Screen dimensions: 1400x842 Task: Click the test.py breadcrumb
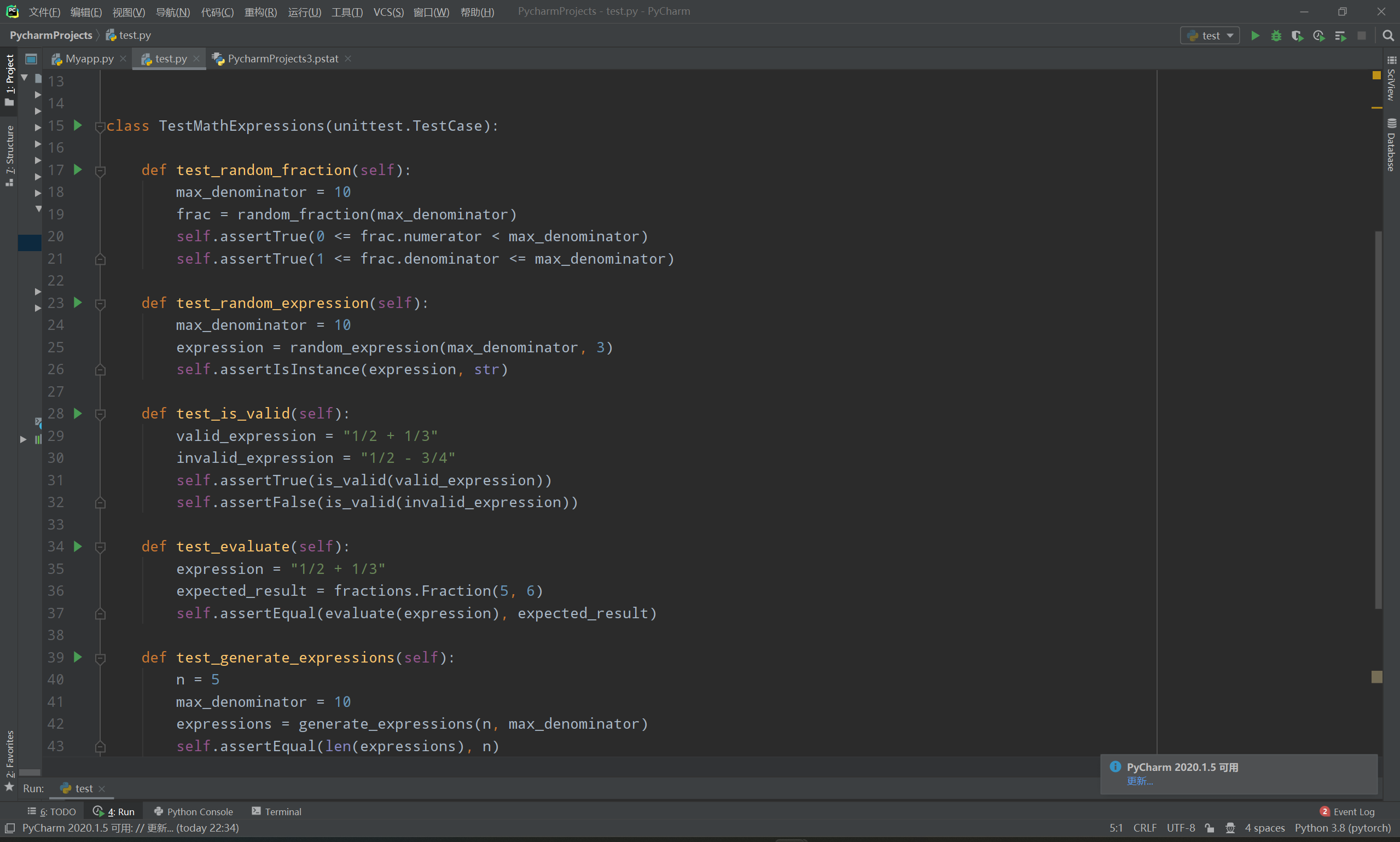tap(129, 35)
